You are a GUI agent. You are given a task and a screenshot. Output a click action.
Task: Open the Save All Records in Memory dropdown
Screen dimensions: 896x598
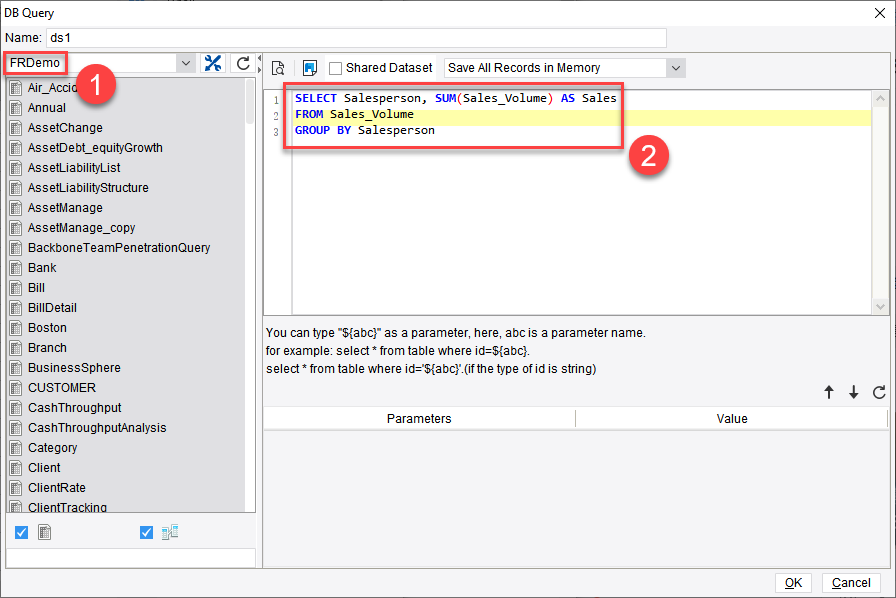[677, 66]
